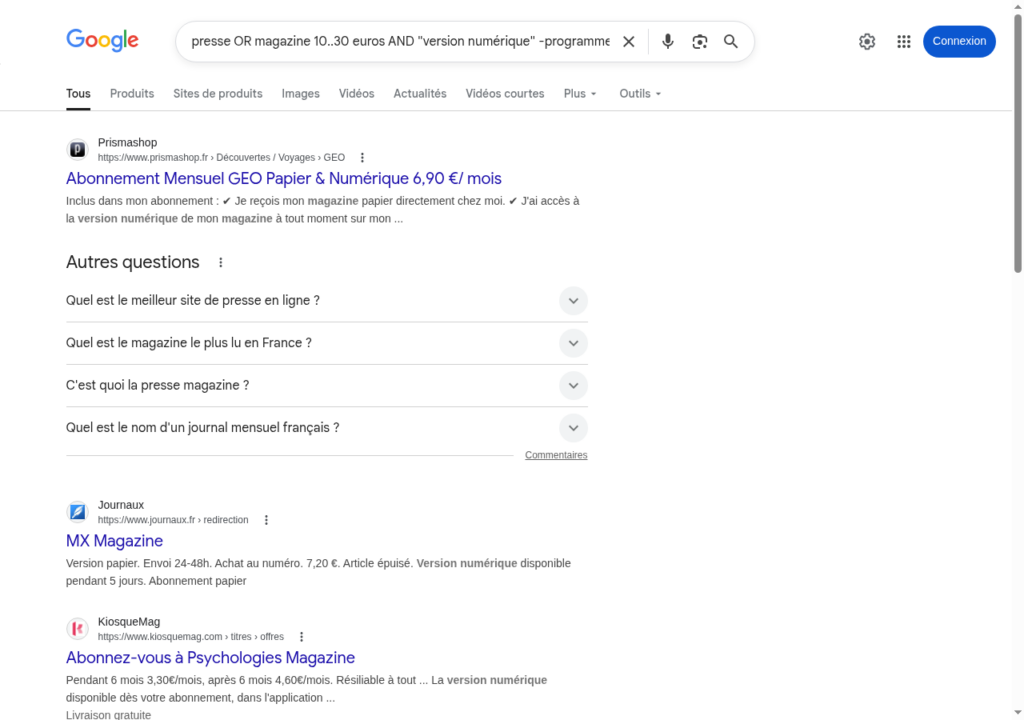Click inside the search query field
This screenshot has height=720, width=1024.
(400, 41)
